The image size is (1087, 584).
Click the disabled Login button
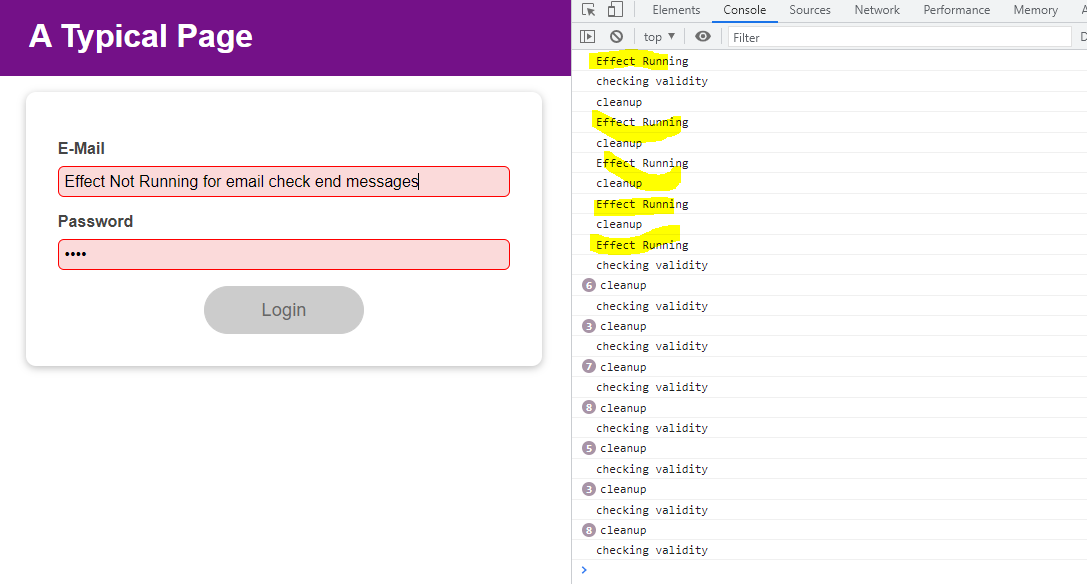tap(284, 310)
